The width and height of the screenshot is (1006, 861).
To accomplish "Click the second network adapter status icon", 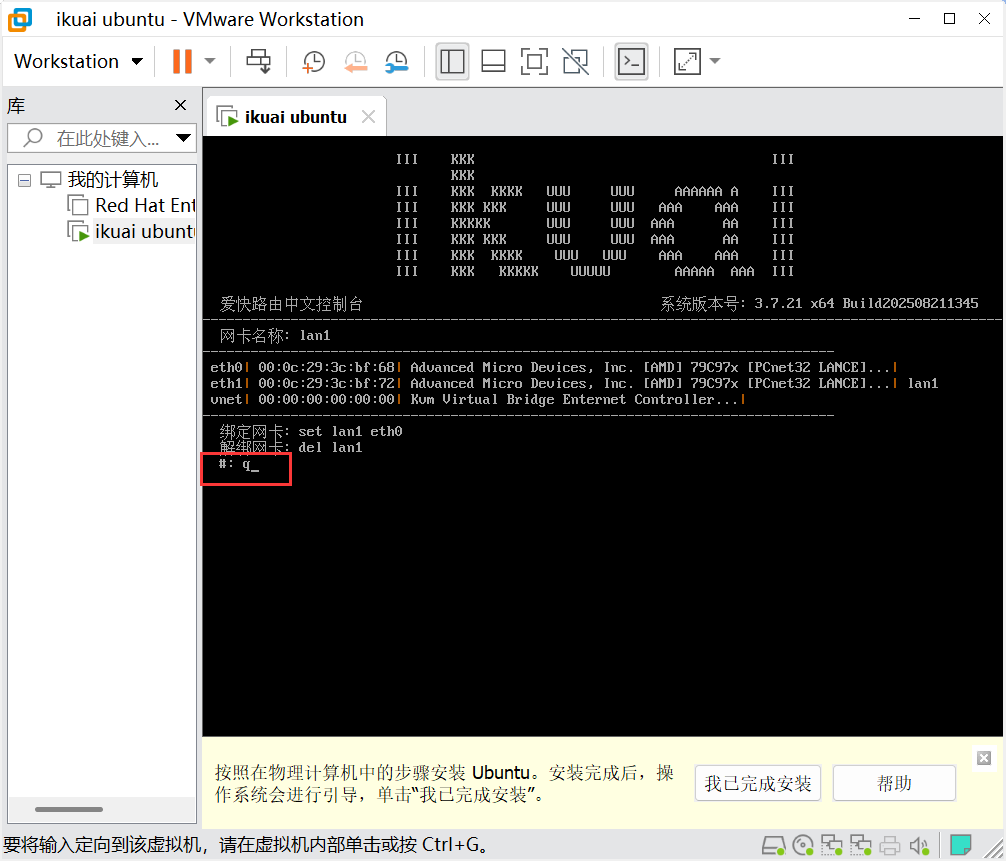I will point(861,846).
